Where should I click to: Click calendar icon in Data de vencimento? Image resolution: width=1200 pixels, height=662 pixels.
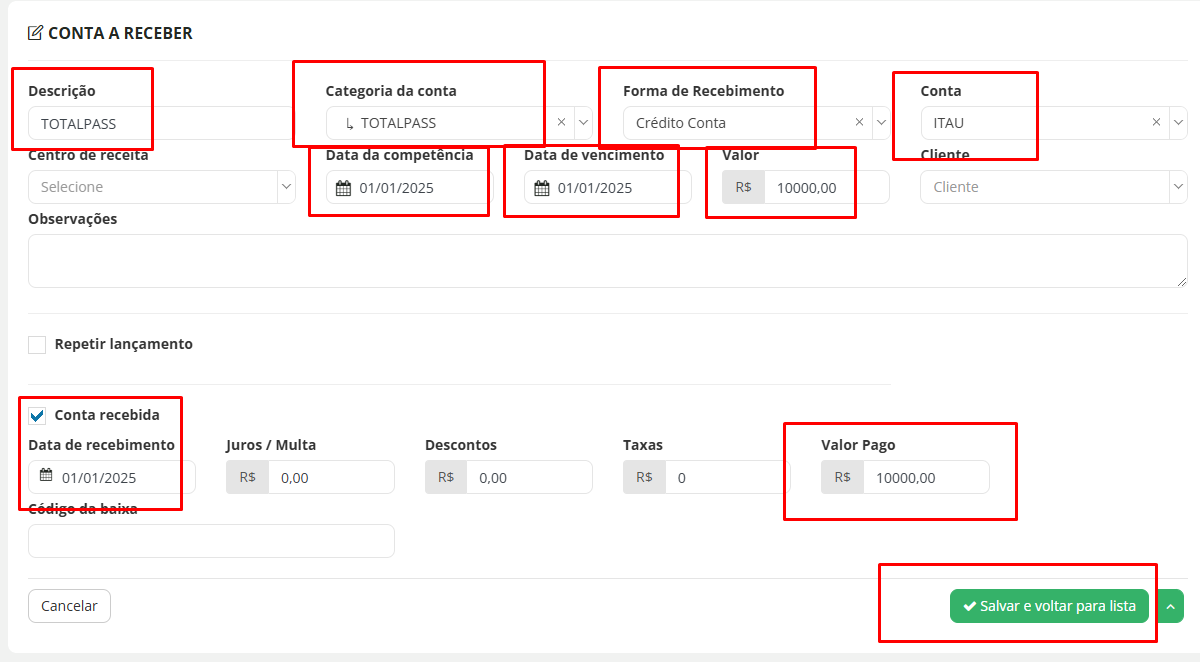point(541,187)
